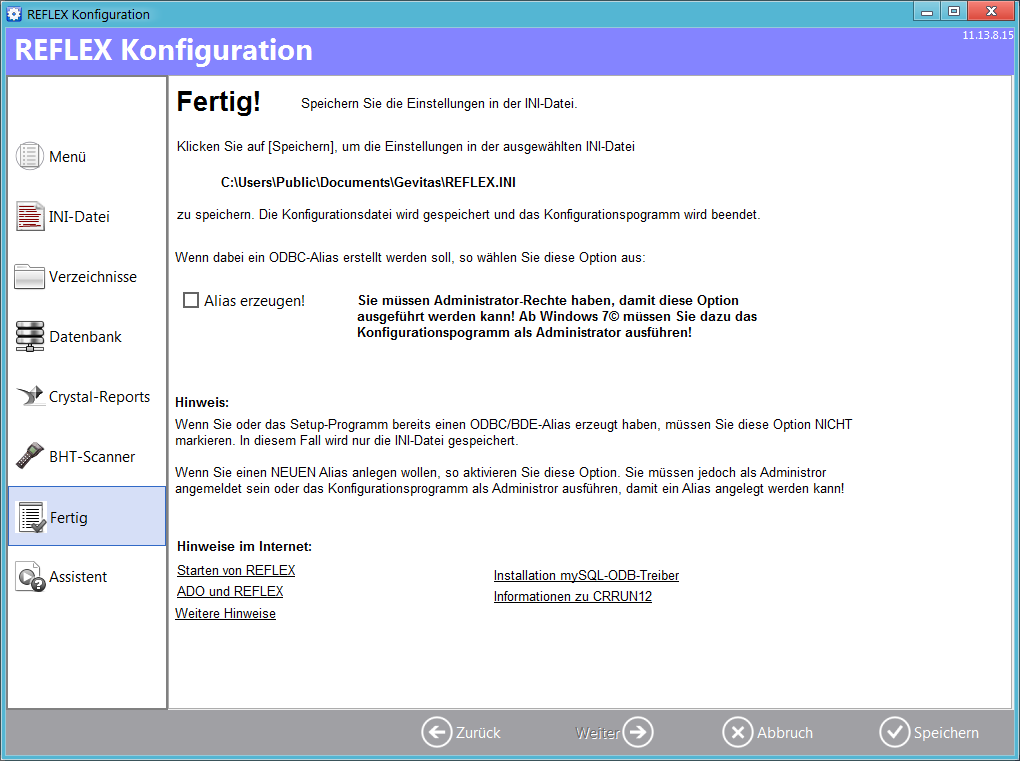
Task: Select the Fertig section label
Action: [68, 518]
